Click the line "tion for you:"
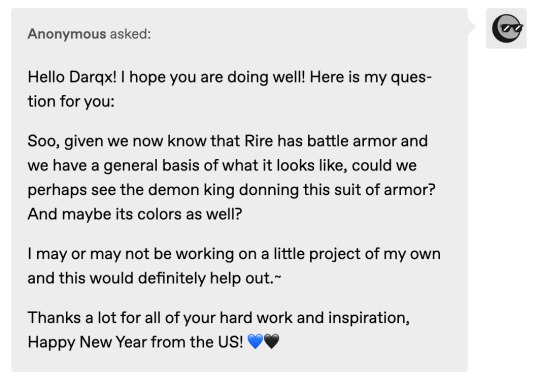This screenshot has width=540, height=382. [71, 101]
